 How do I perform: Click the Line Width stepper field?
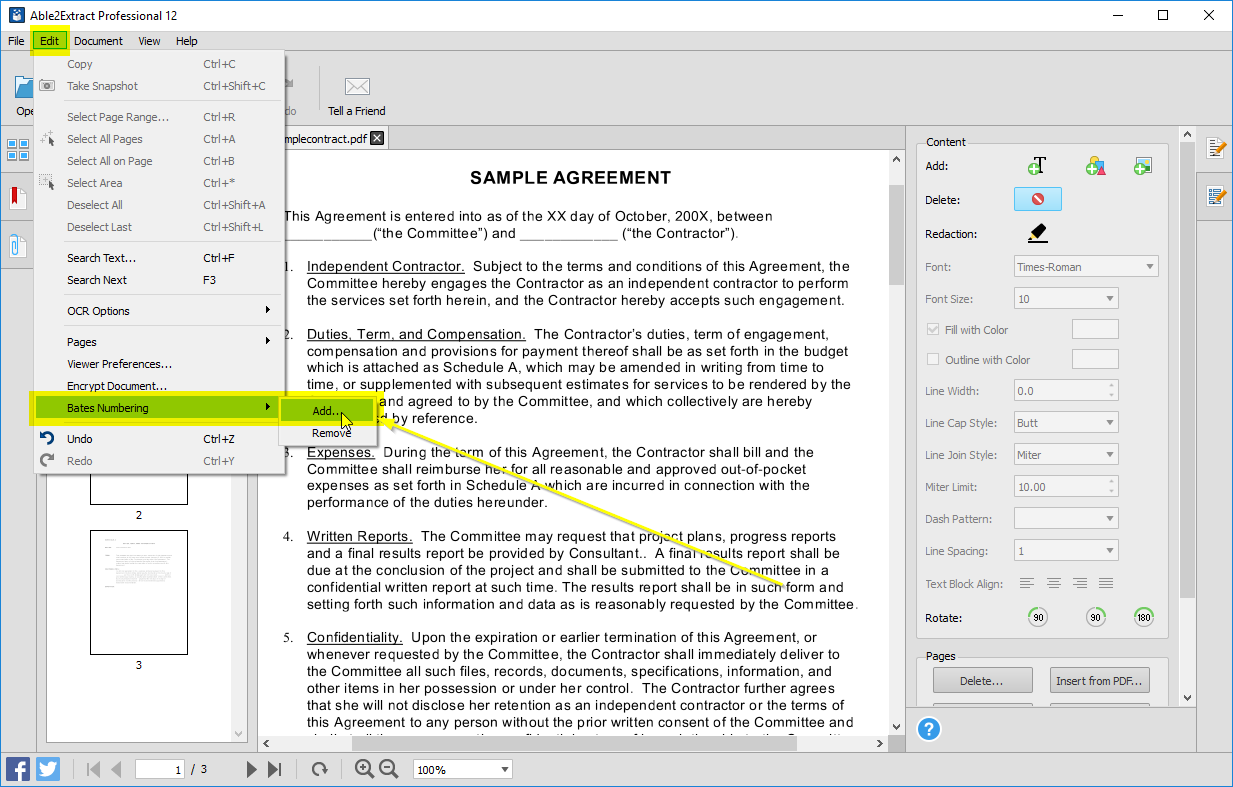(1066, 390)
